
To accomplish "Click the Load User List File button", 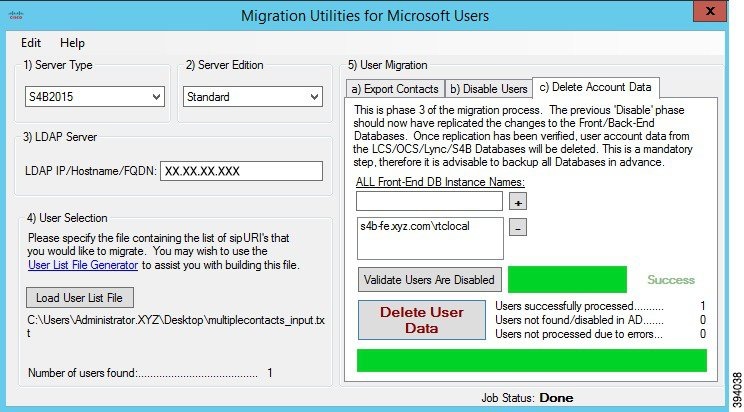I will (80, 298).
